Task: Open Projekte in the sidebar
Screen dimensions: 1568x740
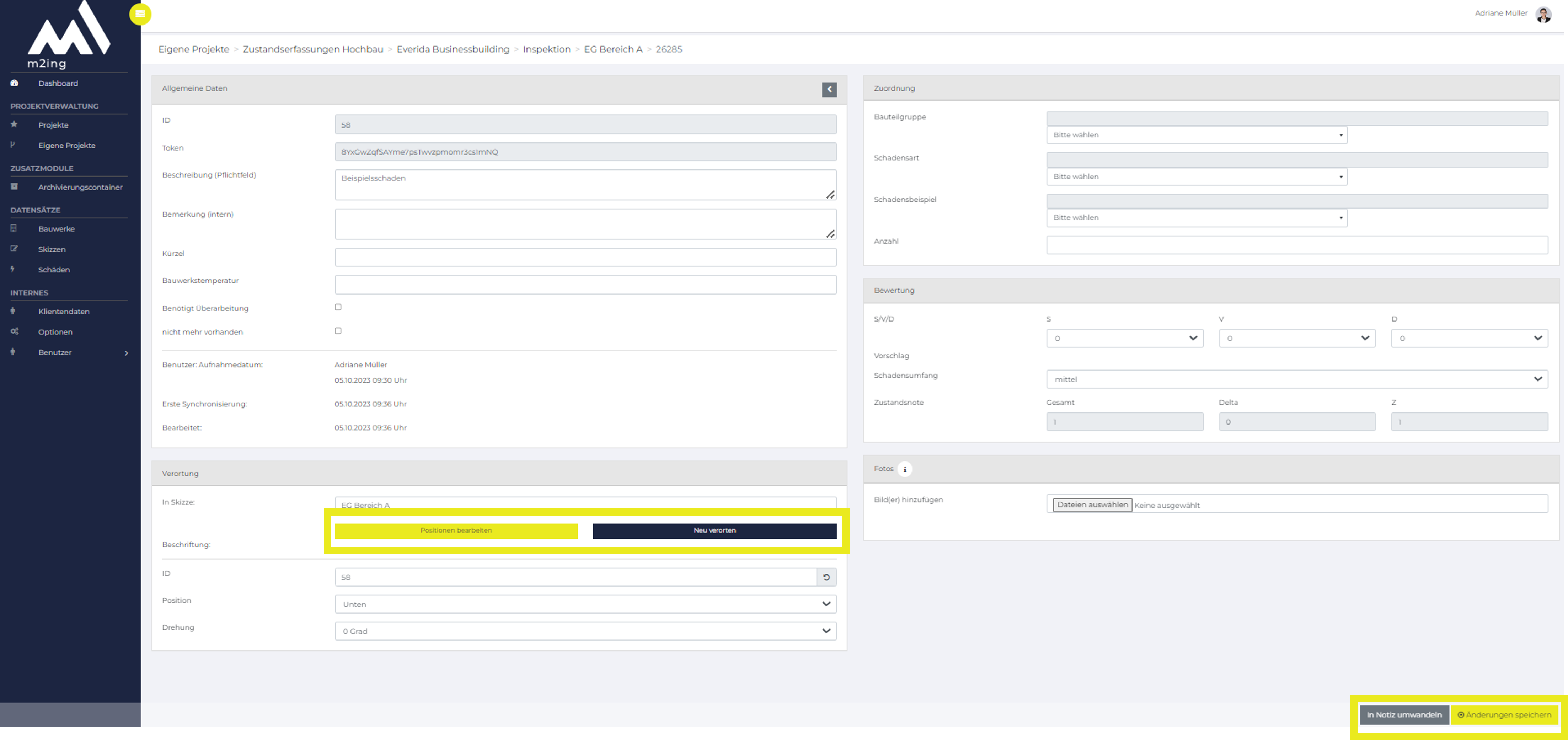Action: [x=53, y=125]
